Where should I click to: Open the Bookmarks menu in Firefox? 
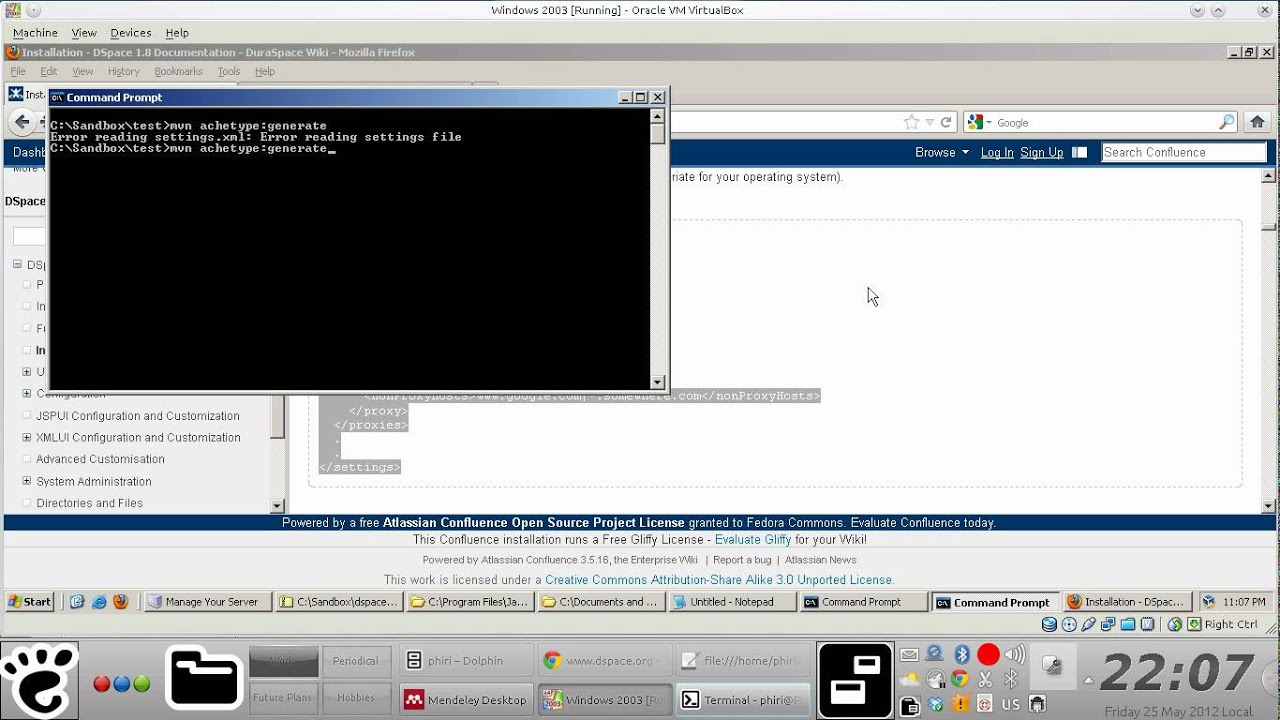coord(178,72)
